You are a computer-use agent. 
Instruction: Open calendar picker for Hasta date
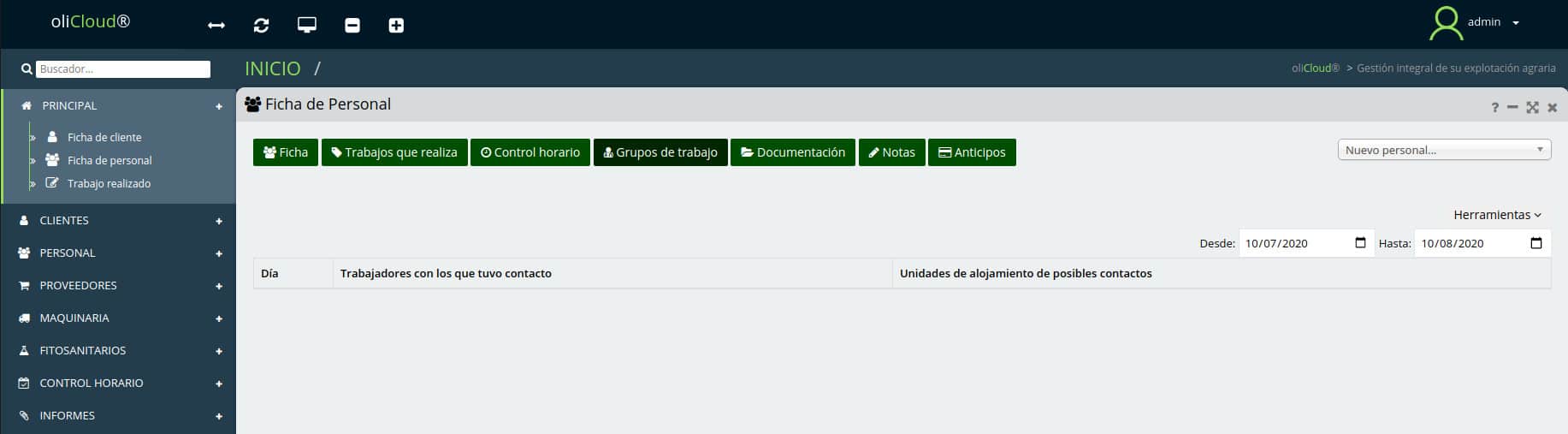pyautogui.click(x=1535, y=243)
